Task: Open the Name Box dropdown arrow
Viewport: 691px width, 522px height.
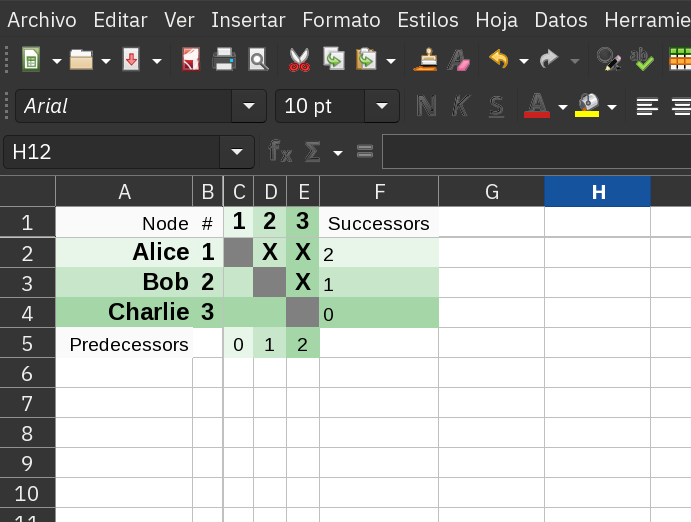Action: pyautogui.click(x=236, y=152)
